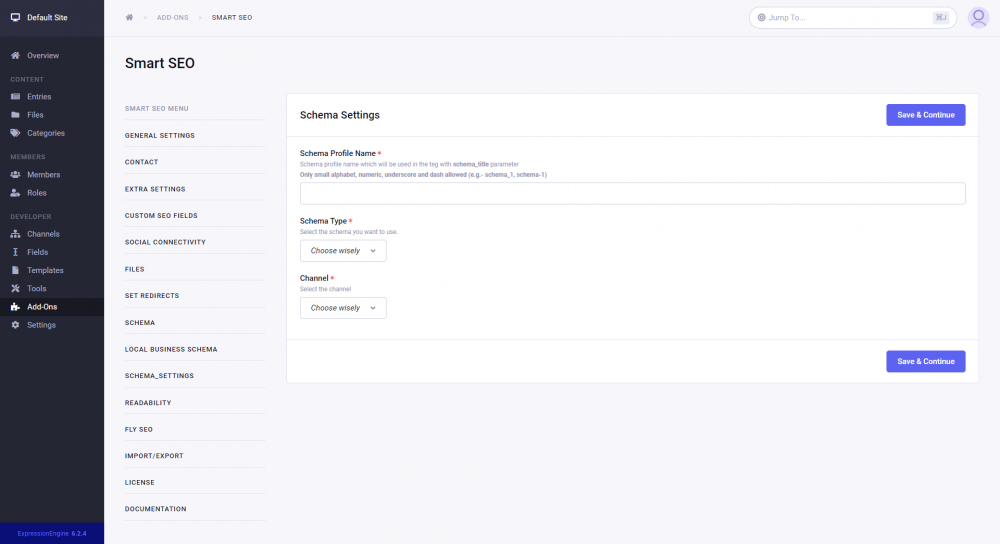
Task: Focus the Schema Profile Name text field
Action: 632,194
